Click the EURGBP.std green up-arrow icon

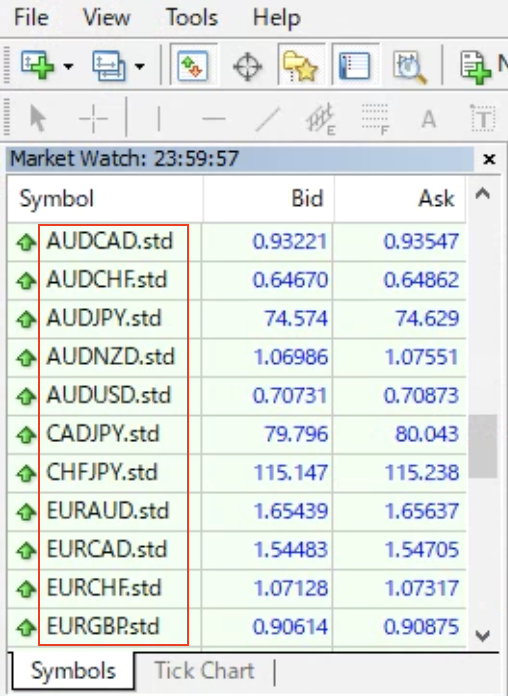coord(26,628)
